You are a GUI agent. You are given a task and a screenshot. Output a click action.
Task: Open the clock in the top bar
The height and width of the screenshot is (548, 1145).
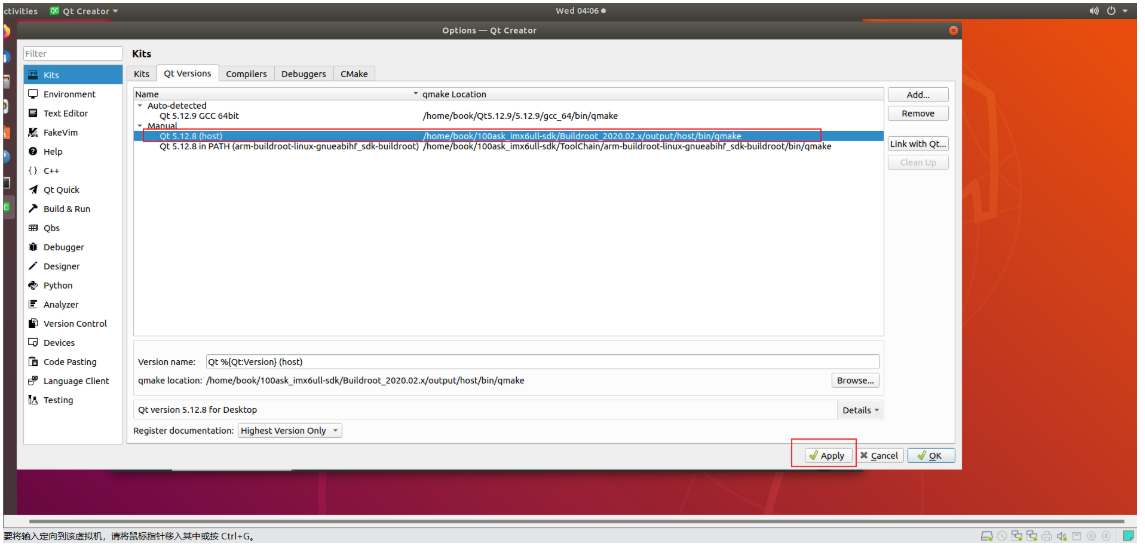click(x=580, y=11)
